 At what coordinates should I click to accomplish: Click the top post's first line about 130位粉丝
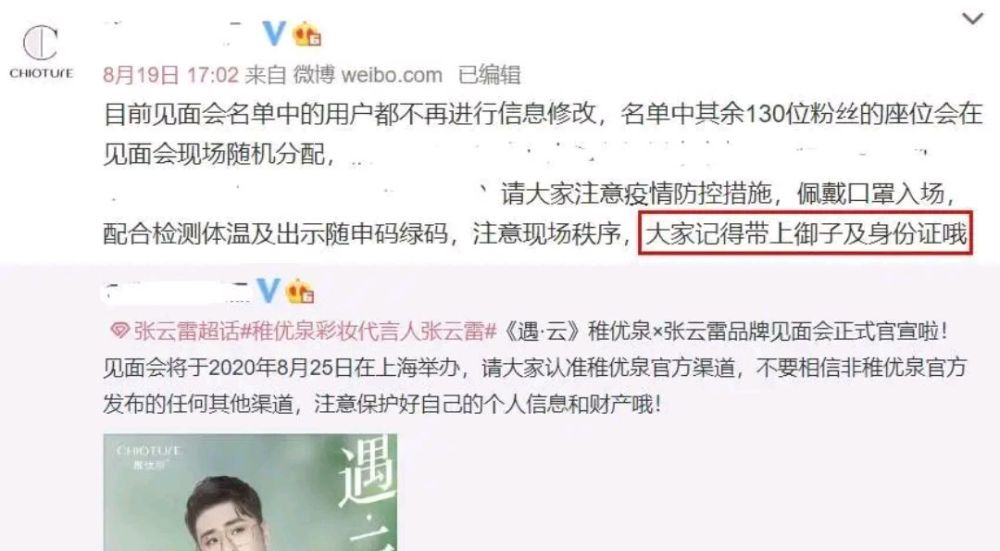[x=543, y=114]
